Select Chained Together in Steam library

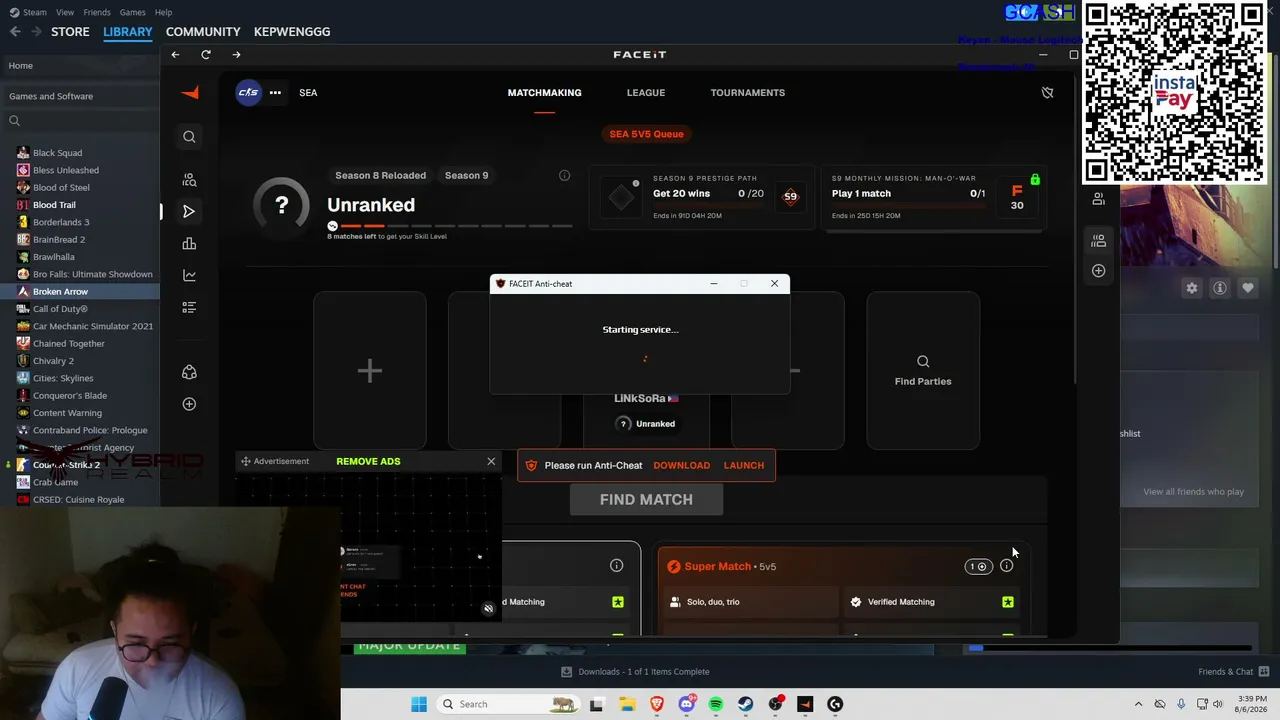80,344
